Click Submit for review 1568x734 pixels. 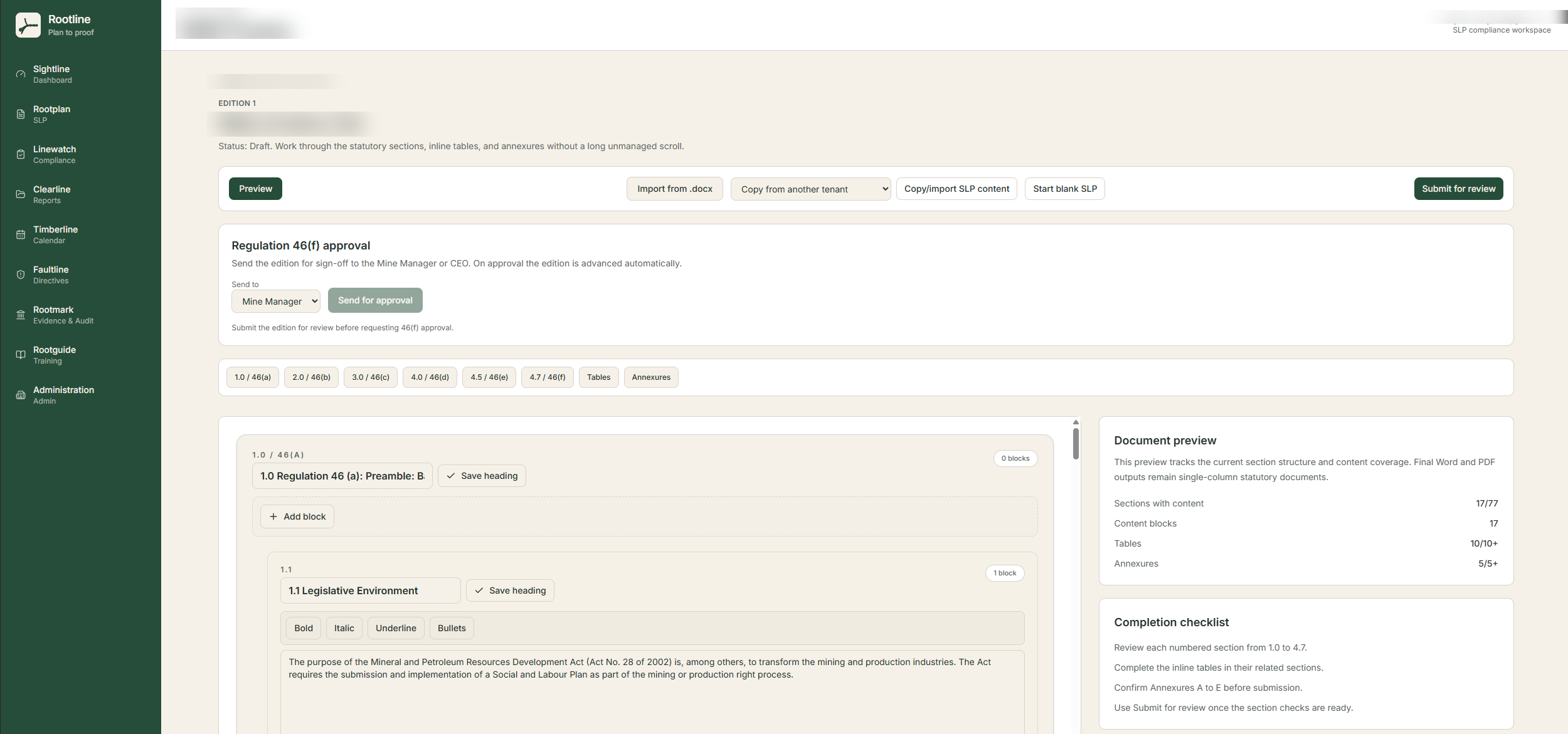(x=1458, y=189)
